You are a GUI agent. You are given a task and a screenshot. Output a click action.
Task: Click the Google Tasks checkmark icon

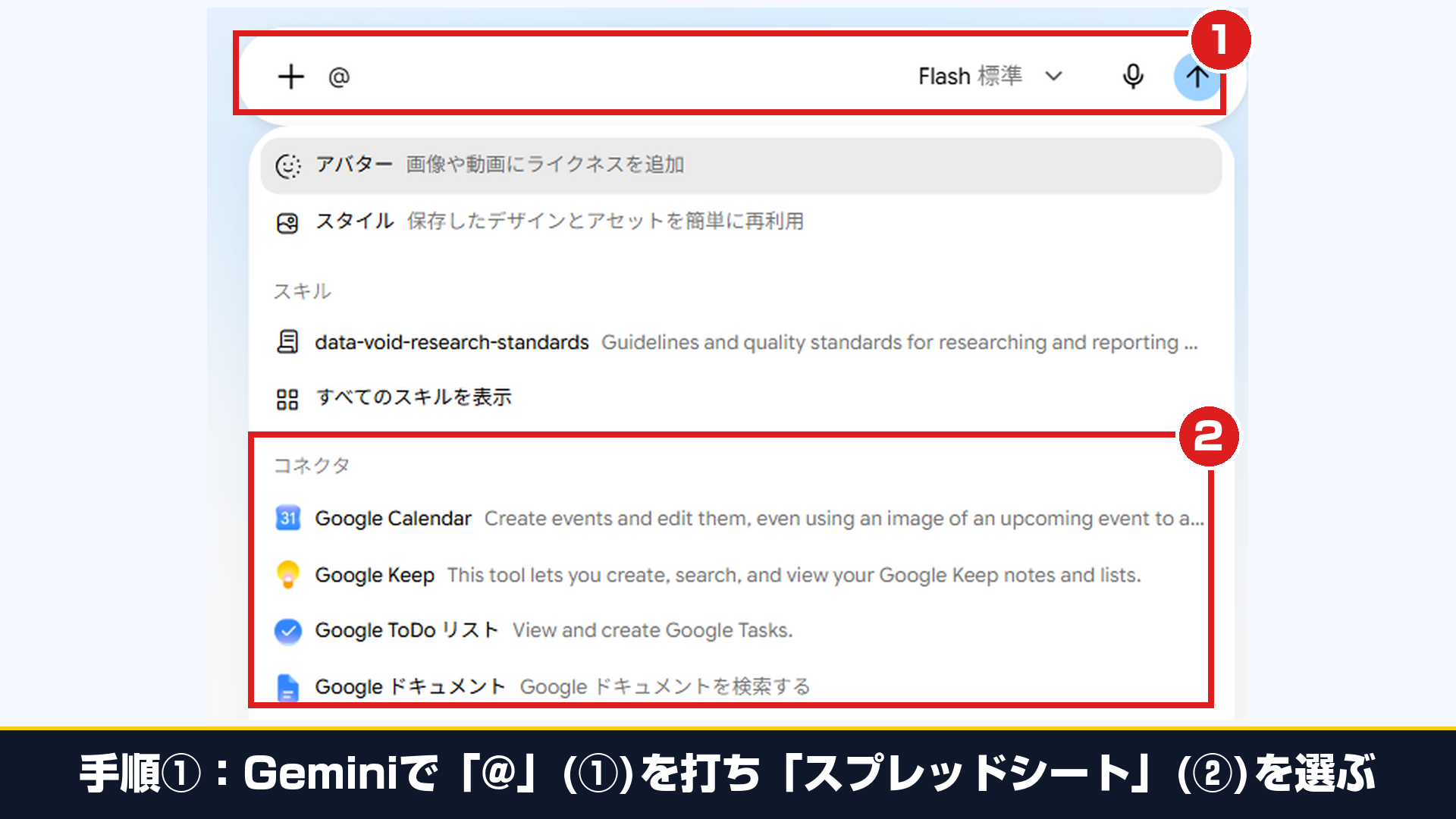(x=287, y=631)
